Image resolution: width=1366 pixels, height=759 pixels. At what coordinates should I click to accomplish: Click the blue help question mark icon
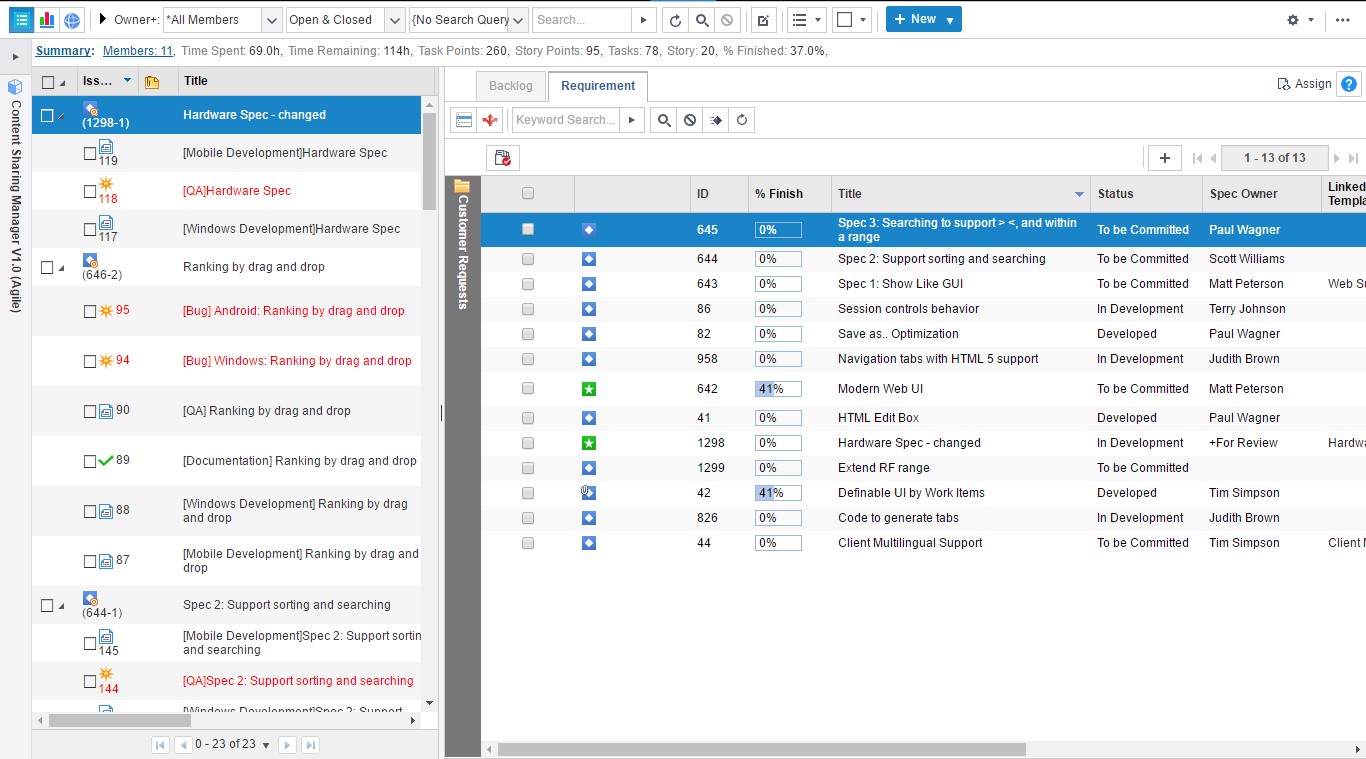pyautogui.click(x=1349, y=85)
